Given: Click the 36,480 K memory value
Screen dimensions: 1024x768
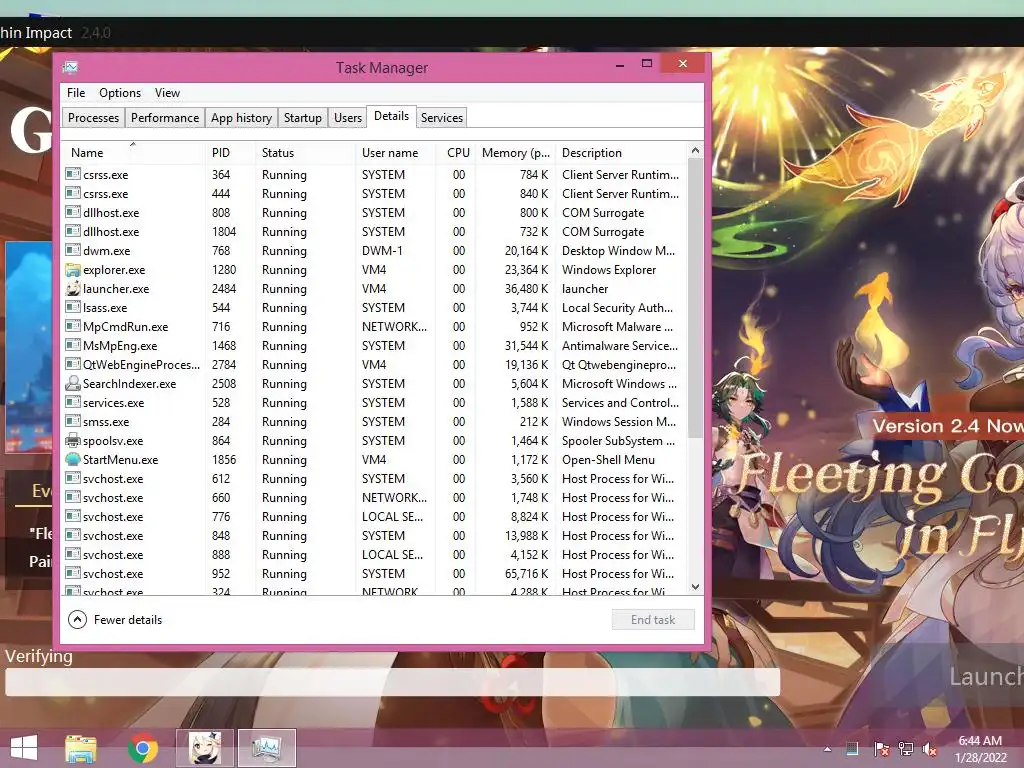Looking at the screenshot, I should [x=526, y=289].
